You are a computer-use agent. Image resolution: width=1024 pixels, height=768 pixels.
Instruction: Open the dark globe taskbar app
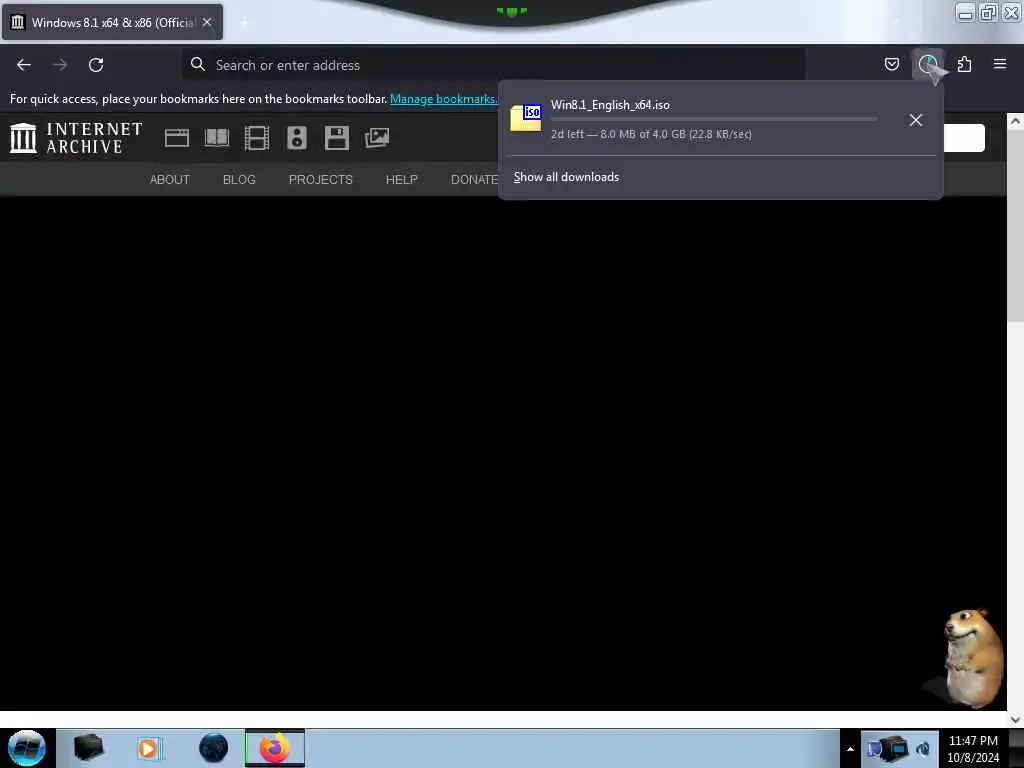(x=214, y=748)
